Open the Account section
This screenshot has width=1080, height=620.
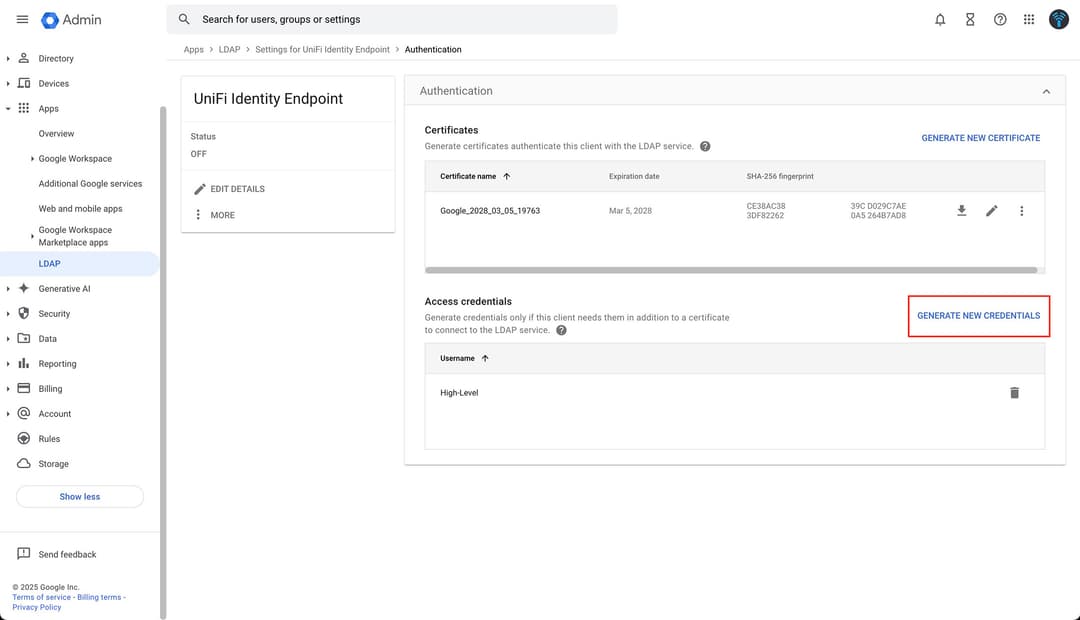point(54,414)
